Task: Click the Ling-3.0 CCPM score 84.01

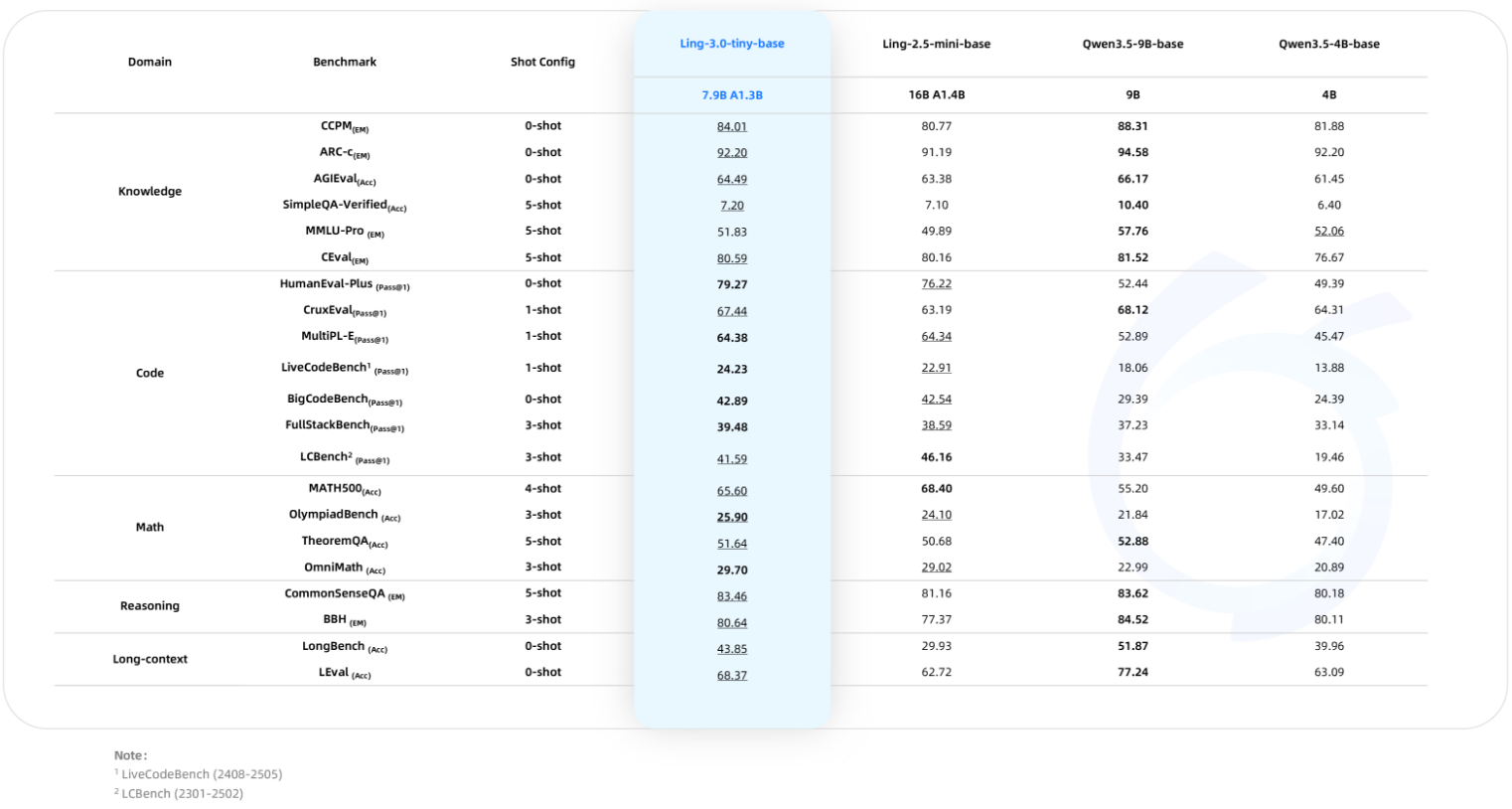Action: pos(732,127)
